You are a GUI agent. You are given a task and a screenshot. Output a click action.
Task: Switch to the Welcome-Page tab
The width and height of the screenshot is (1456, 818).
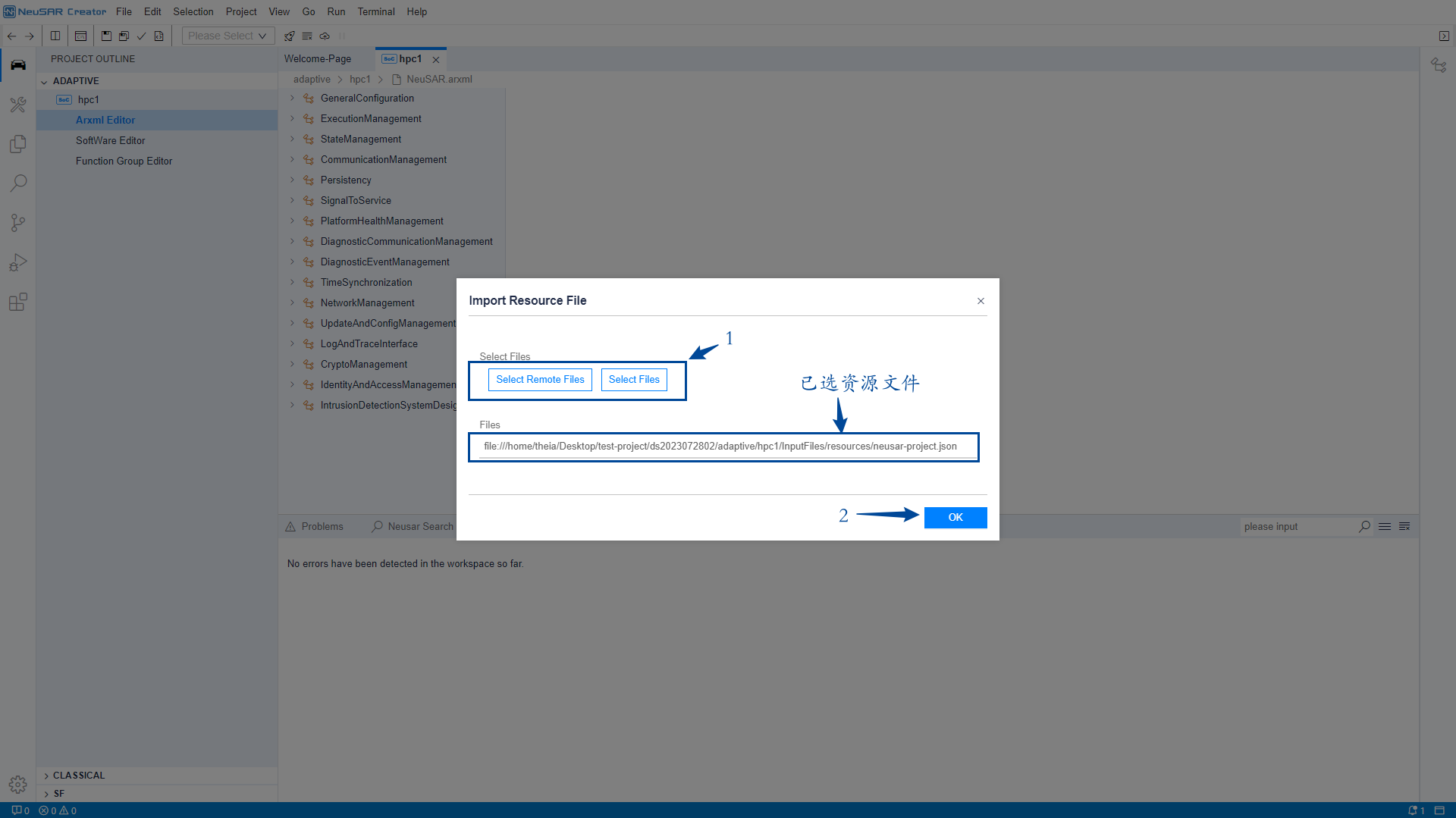coord(318,59)
